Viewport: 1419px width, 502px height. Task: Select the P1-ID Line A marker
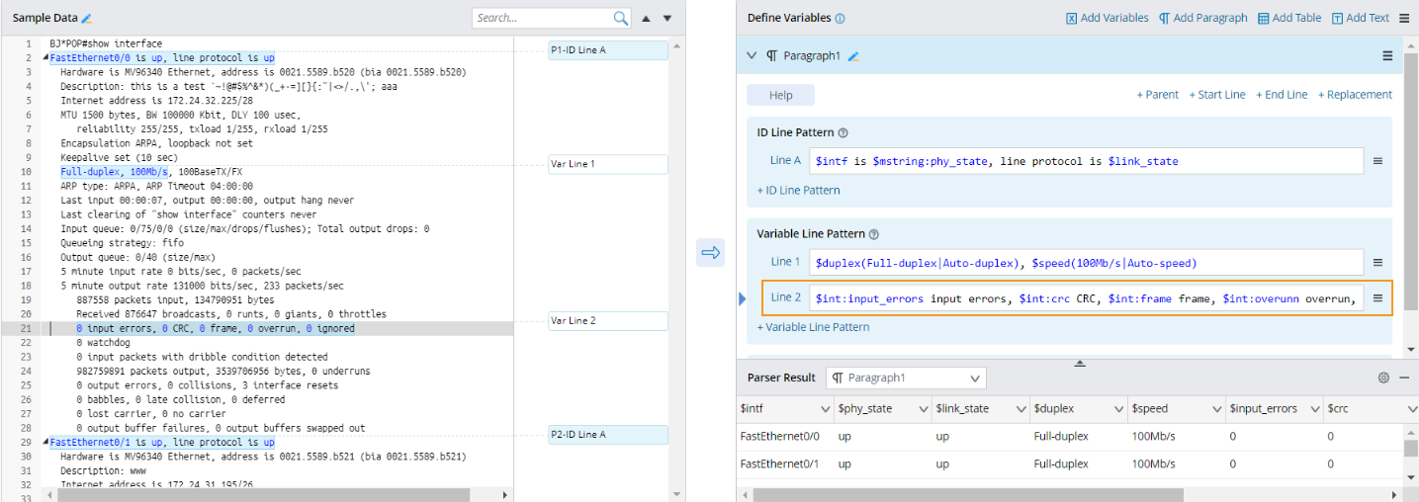point(608,50)
